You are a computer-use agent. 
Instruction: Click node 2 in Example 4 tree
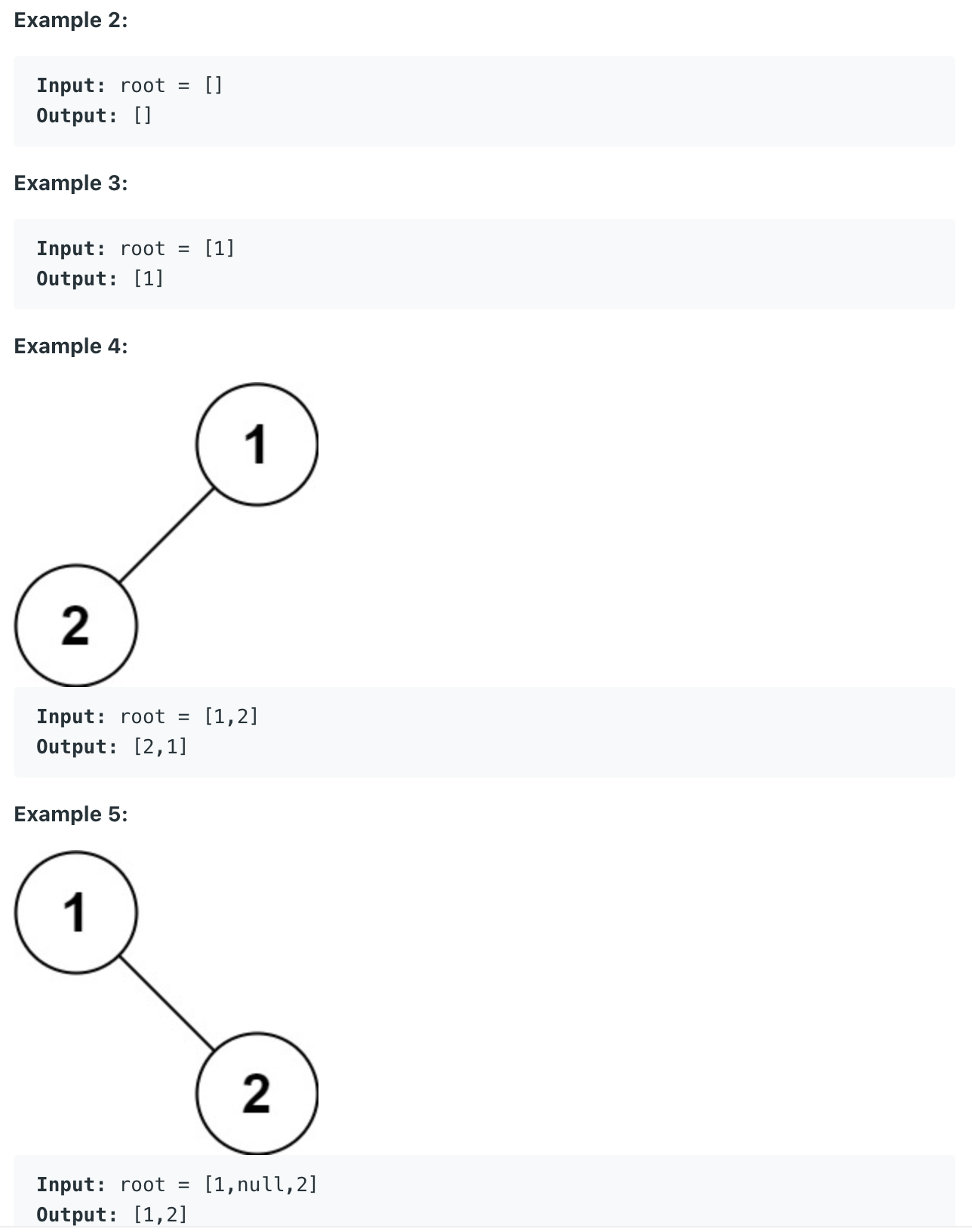point(75,626)
